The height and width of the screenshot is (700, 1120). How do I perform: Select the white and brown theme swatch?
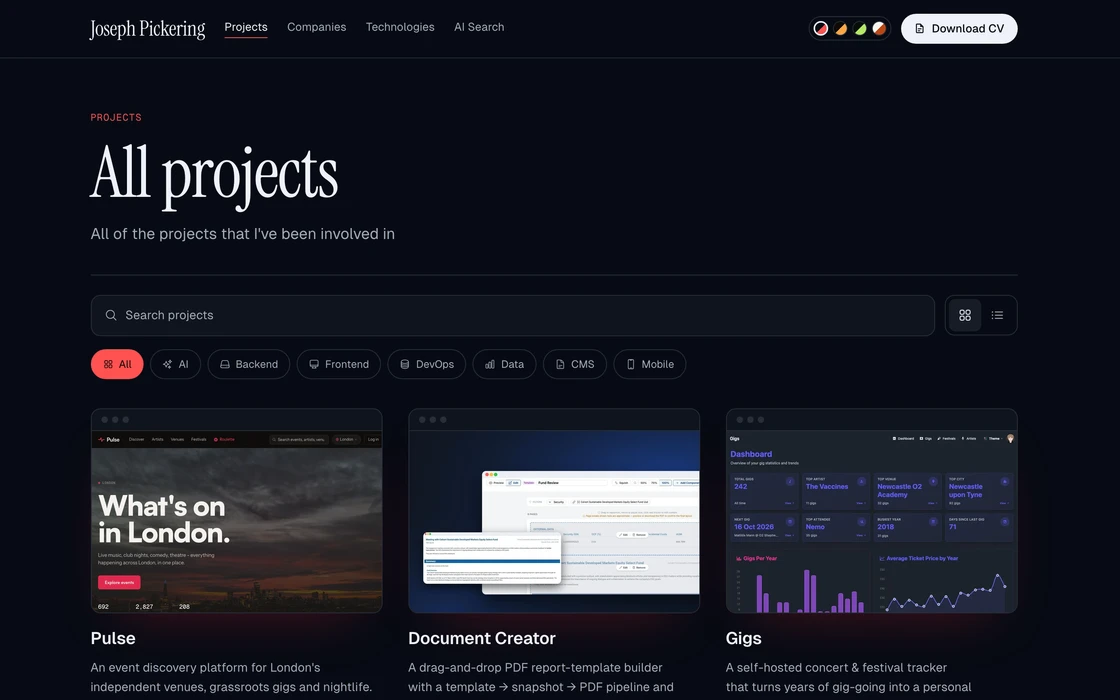(x=879, y=29)
